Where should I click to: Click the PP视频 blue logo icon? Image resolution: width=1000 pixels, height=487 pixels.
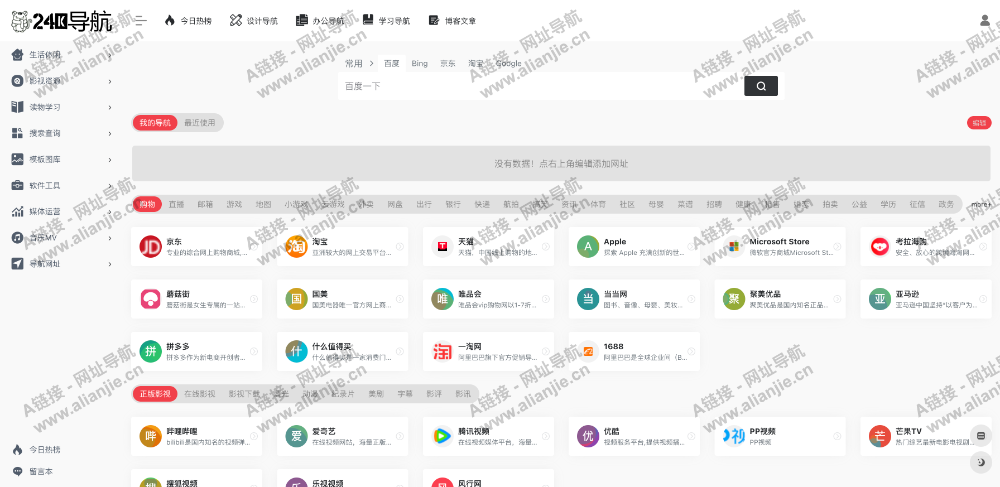point(734,436)
